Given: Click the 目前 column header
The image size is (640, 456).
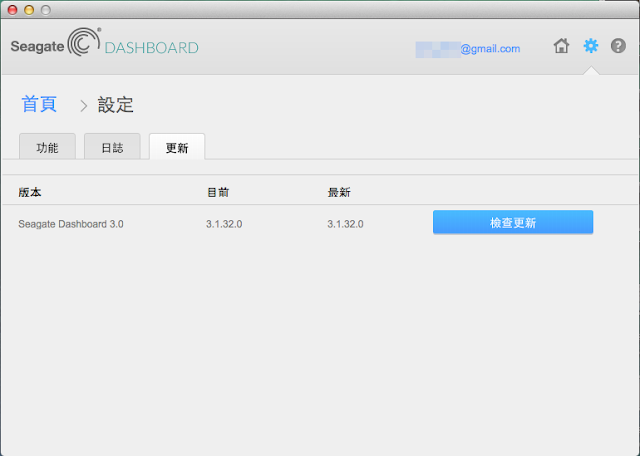Looking at the screenshot, I should tap(218, 192).
